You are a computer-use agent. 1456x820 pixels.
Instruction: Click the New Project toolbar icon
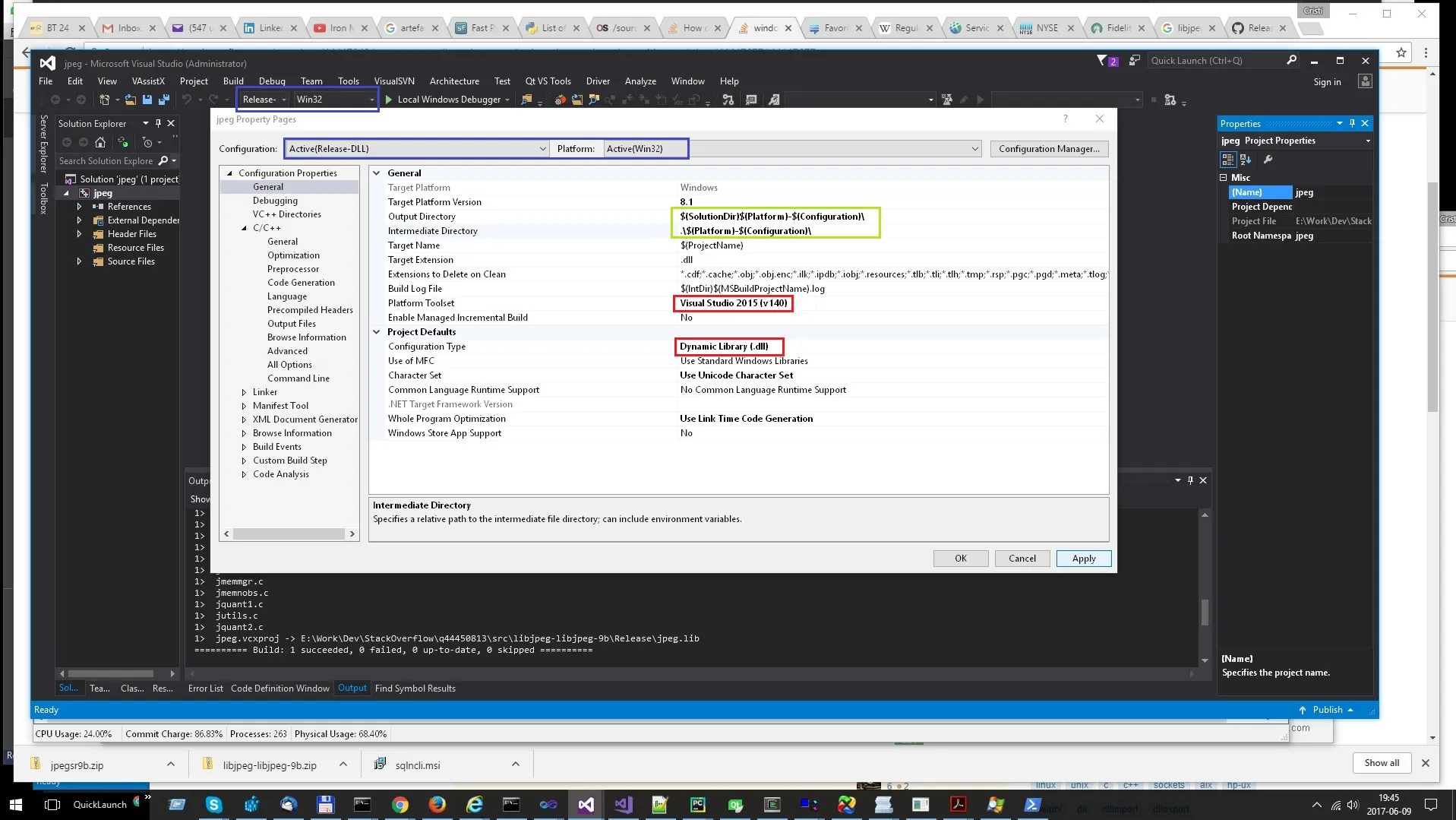pos(105,100)
